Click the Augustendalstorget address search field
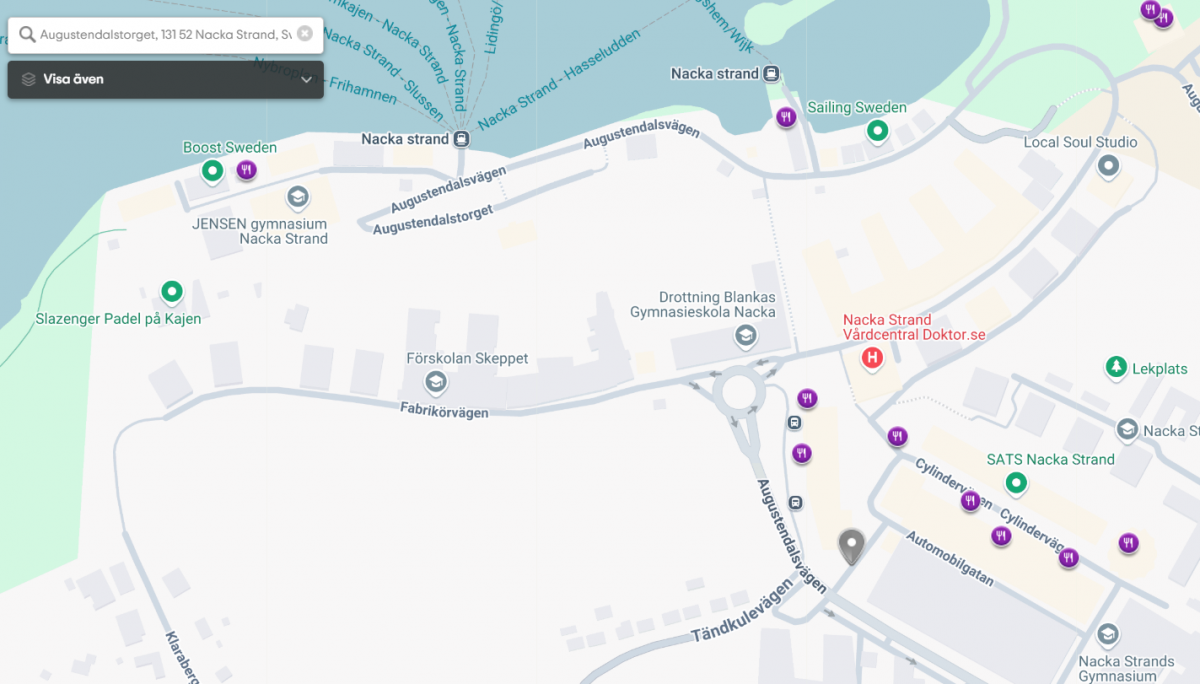This screenshot has height=684, width=1200. pyautogui.click(x=166, y=35)
